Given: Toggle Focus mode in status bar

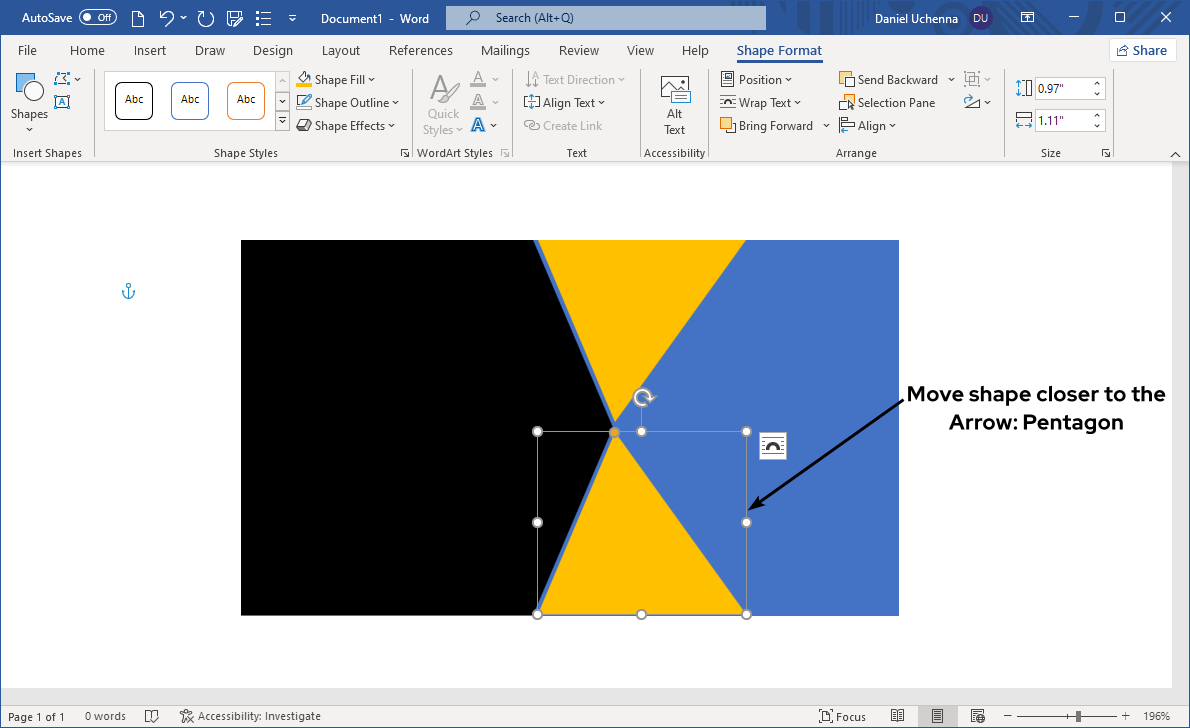Looking at the screenshot, I should 842,716.
